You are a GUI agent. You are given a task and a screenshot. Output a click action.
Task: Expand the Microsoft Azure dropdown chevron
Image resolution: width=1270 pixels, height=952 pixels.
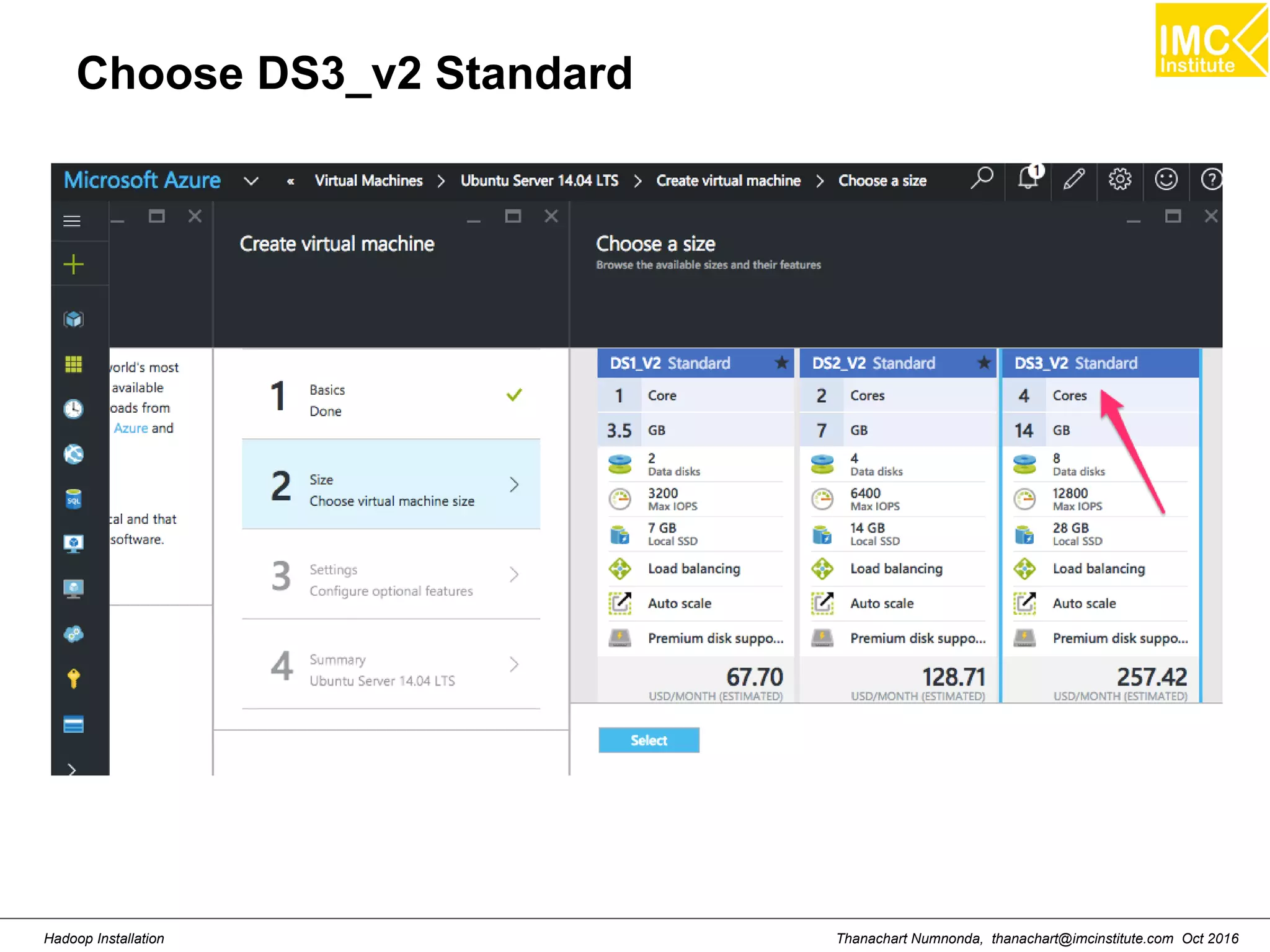point(251,181)
